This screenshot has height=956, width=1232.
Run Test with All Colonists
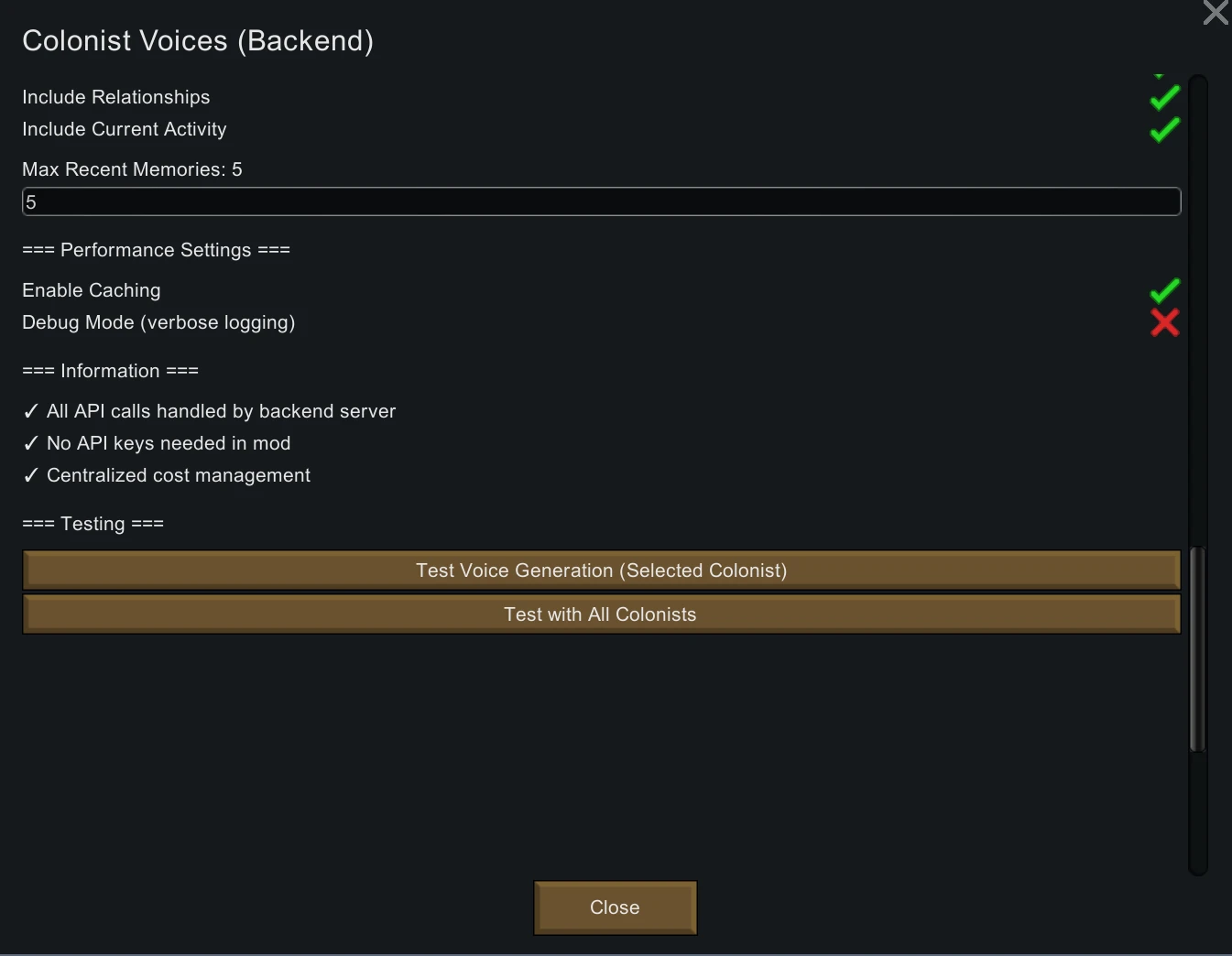(x=601, y=614)
